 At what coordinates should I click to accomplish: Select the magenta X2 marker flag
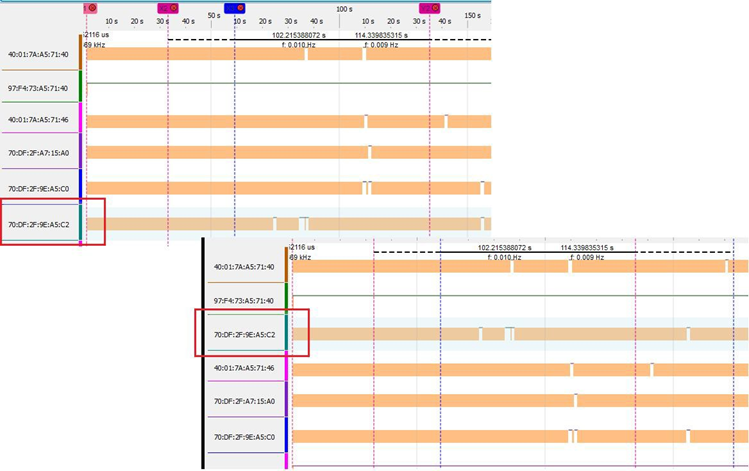pyautogui.click(x=163, y=8)
